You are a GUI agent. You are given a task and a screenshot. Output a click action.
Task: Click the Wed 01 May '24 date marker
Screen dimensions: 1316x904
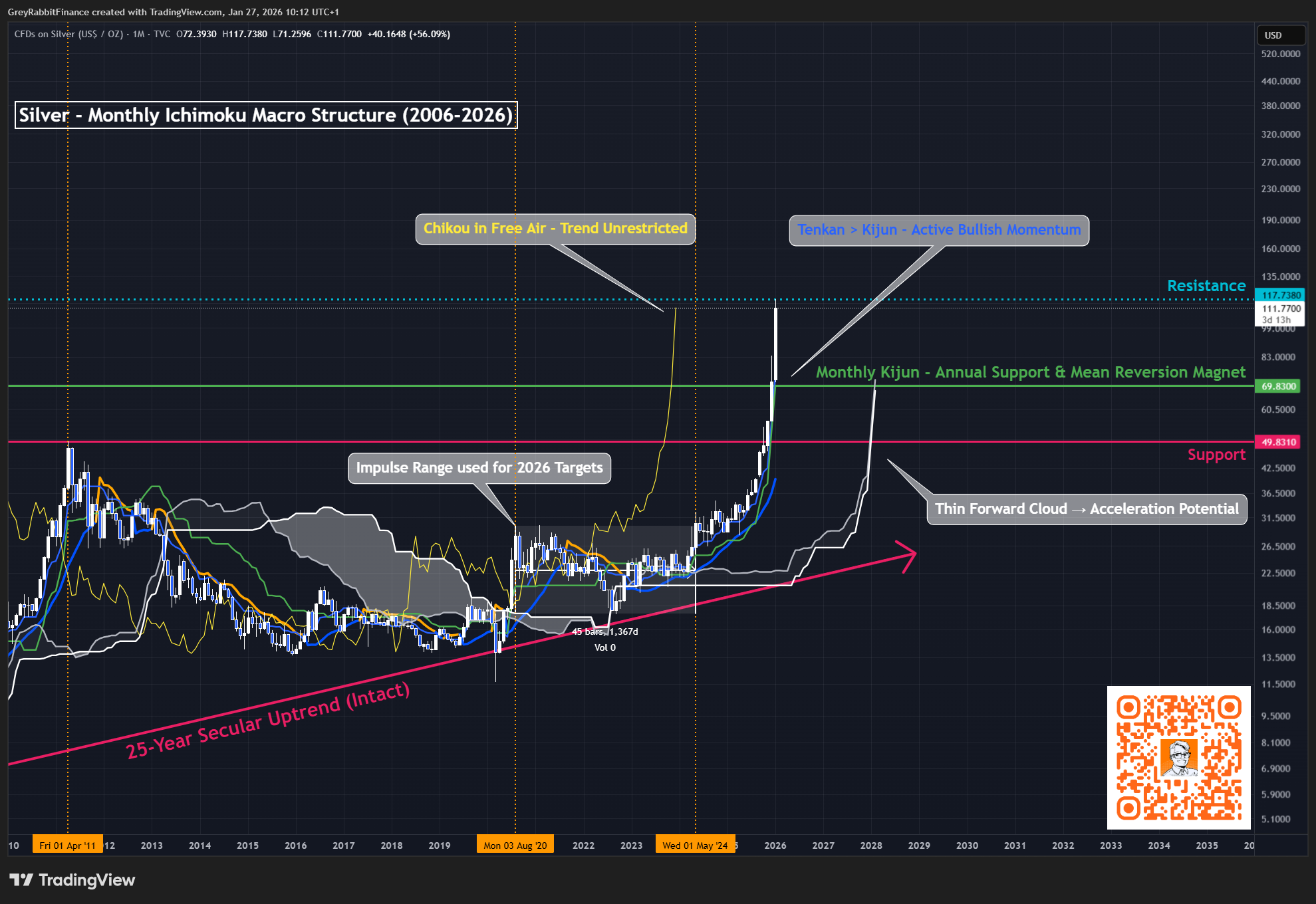tap(695, 846)
